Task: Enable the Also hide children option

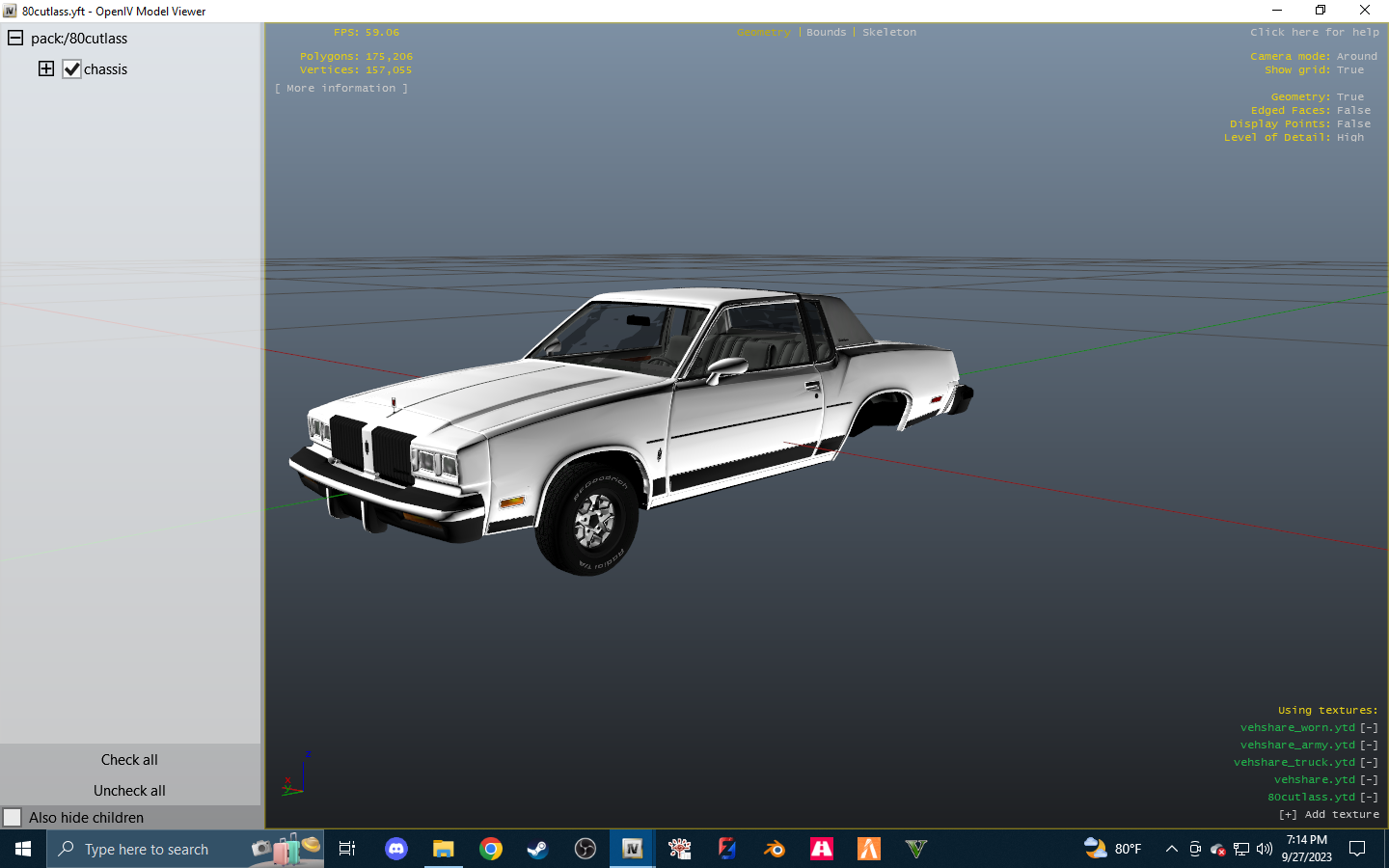Action: (x=13, y=817)
